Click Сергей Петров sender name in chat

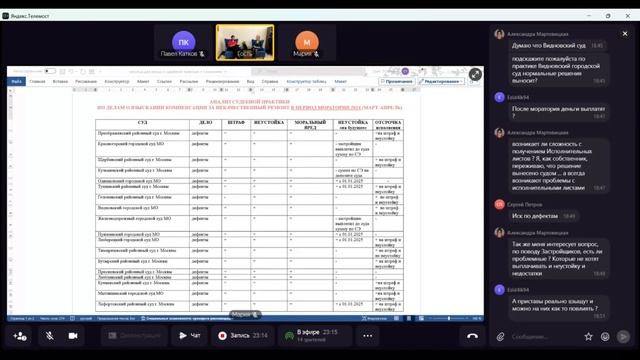pos(524,204)
